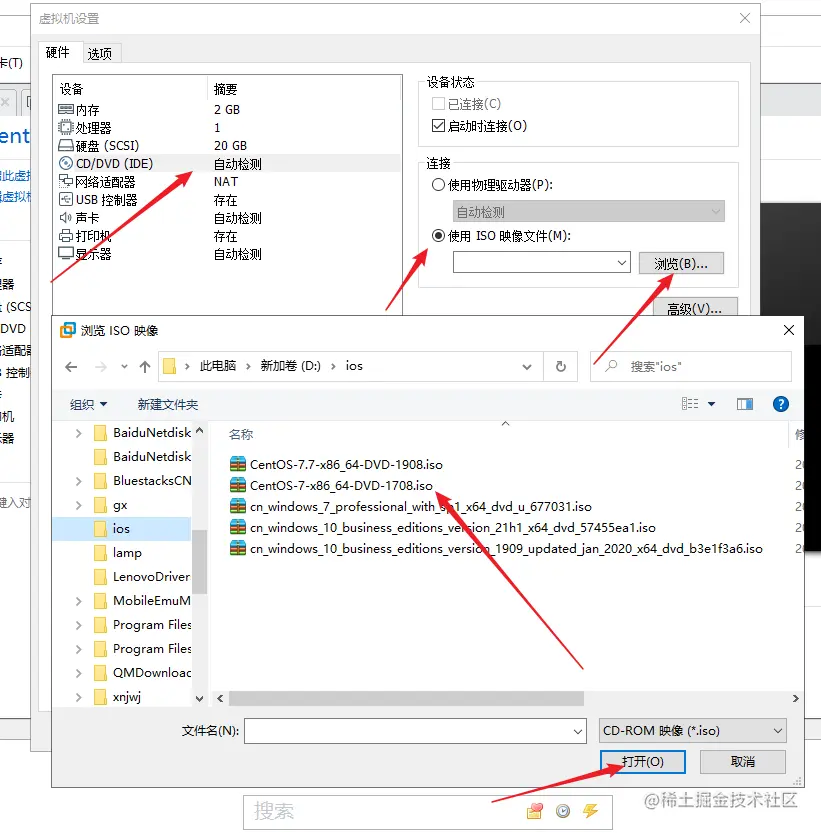Click the view layout icon
821x833 pixels.
click(x=690, y=404)
